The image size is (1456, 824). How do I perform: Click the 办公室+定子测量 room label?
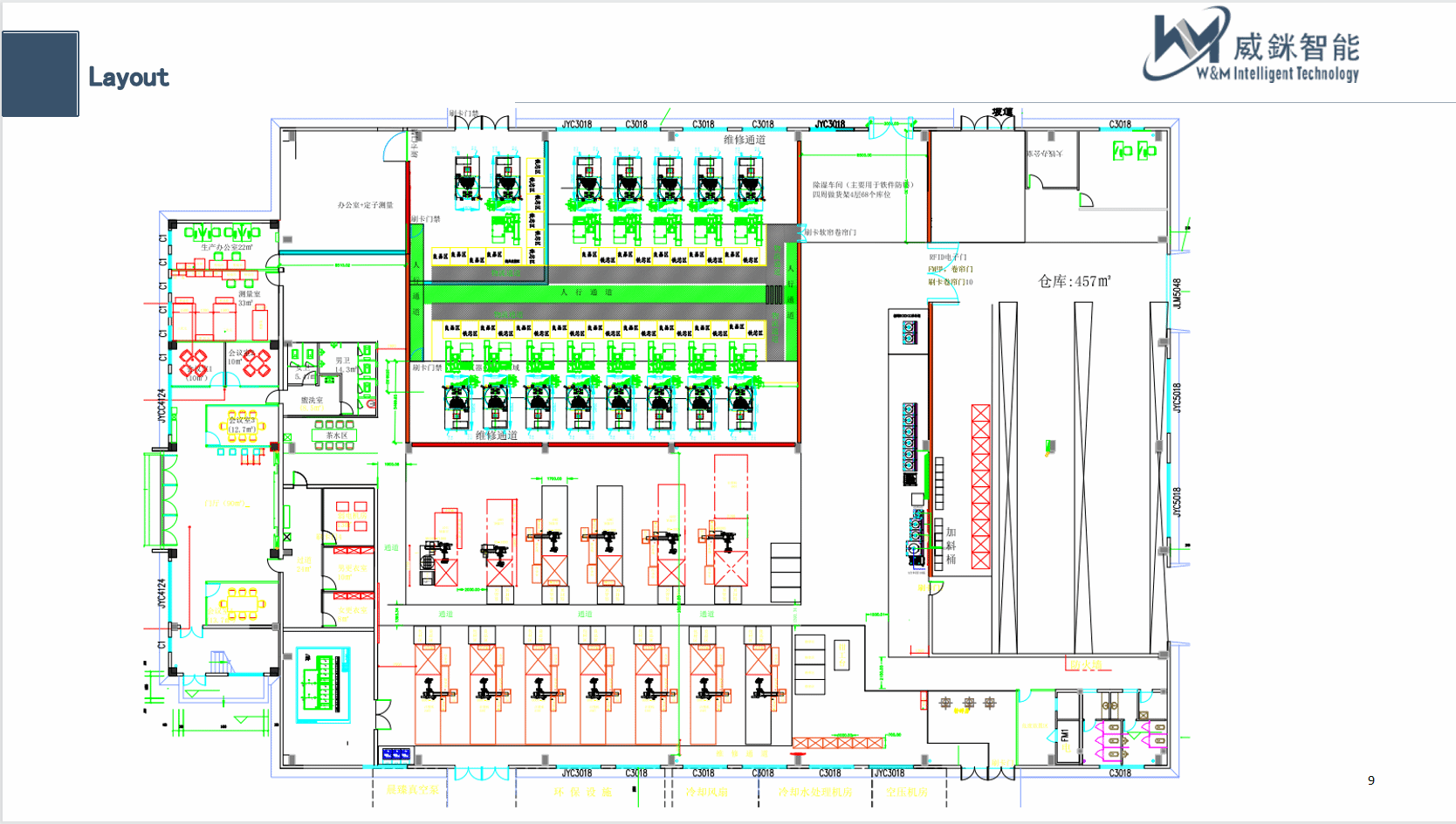(x=365, y=205)
